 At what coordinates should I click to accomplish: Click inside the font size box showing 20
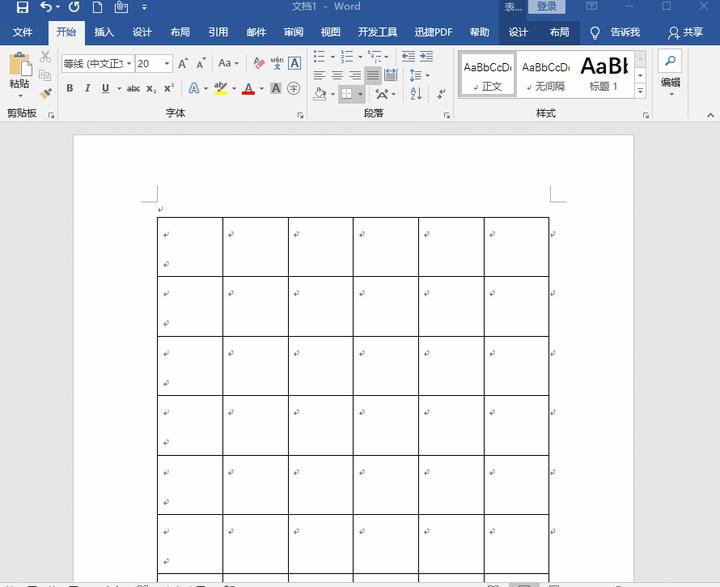tap(149, 63)
